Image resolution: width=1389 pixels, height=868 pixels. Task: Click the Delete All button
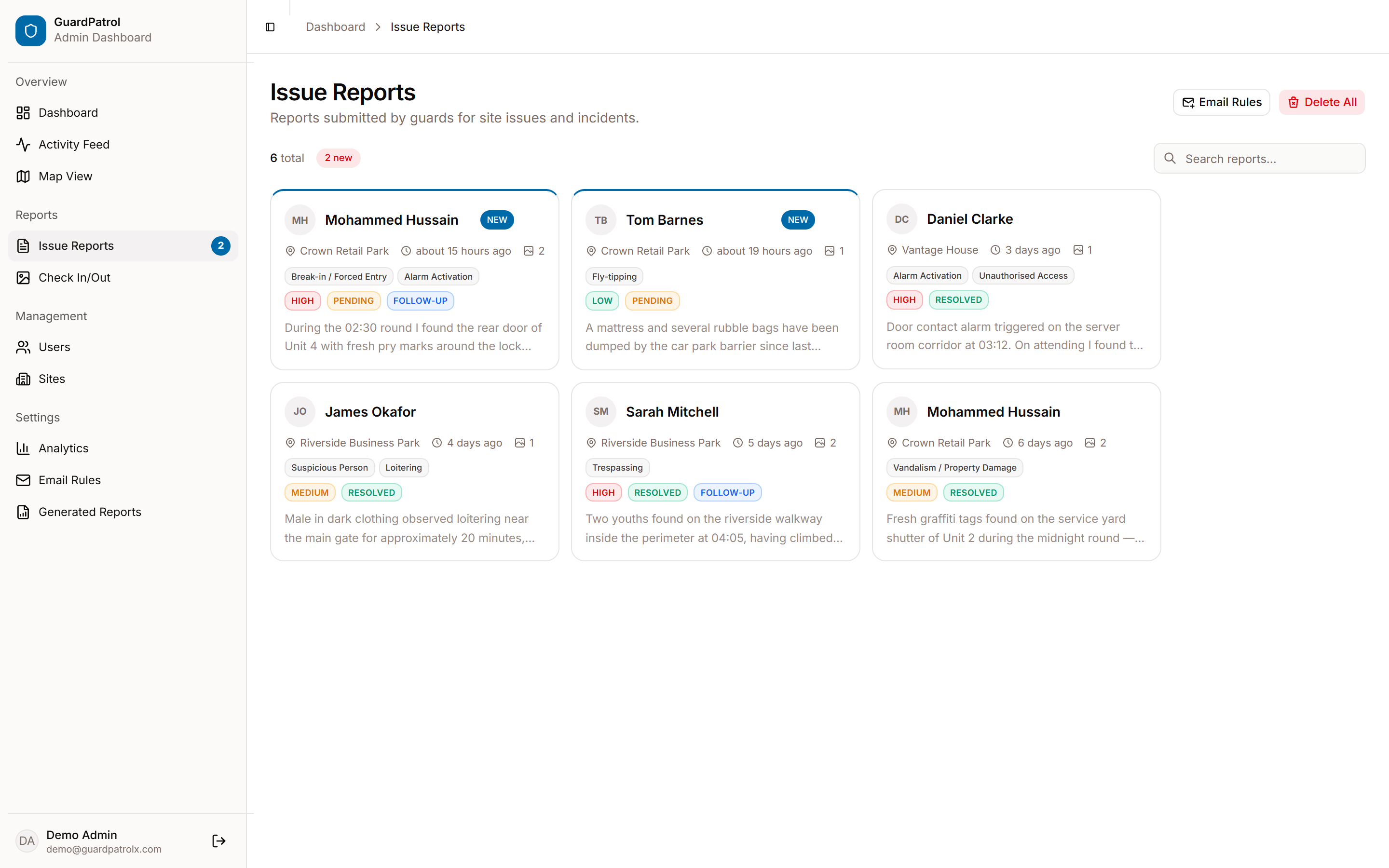click(x=1321, y=102)
